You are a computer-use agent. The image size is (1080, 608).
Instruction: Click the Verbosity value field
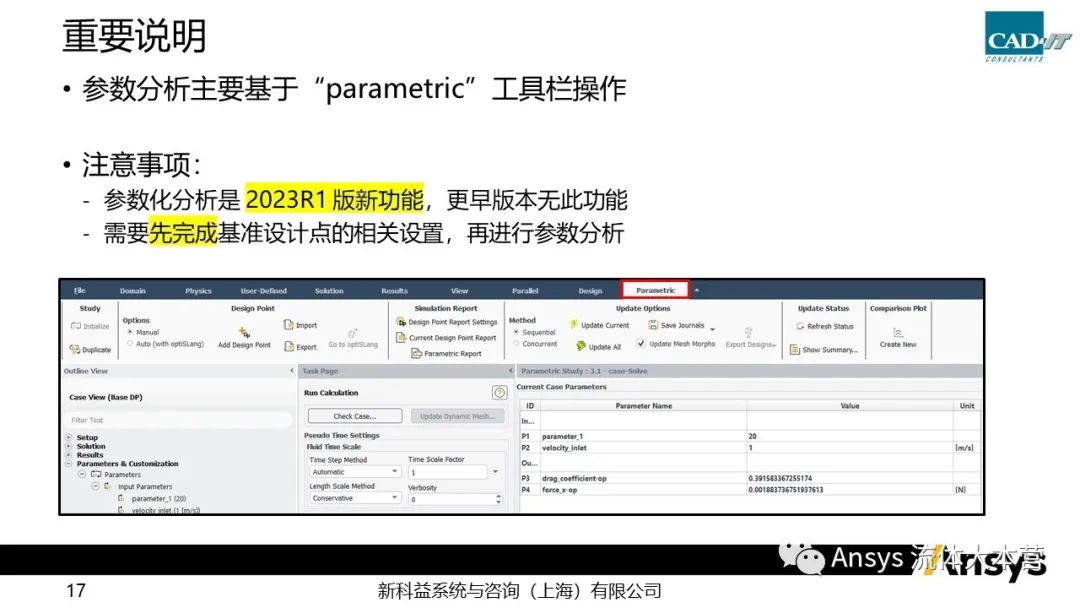(x=451, y=499)
